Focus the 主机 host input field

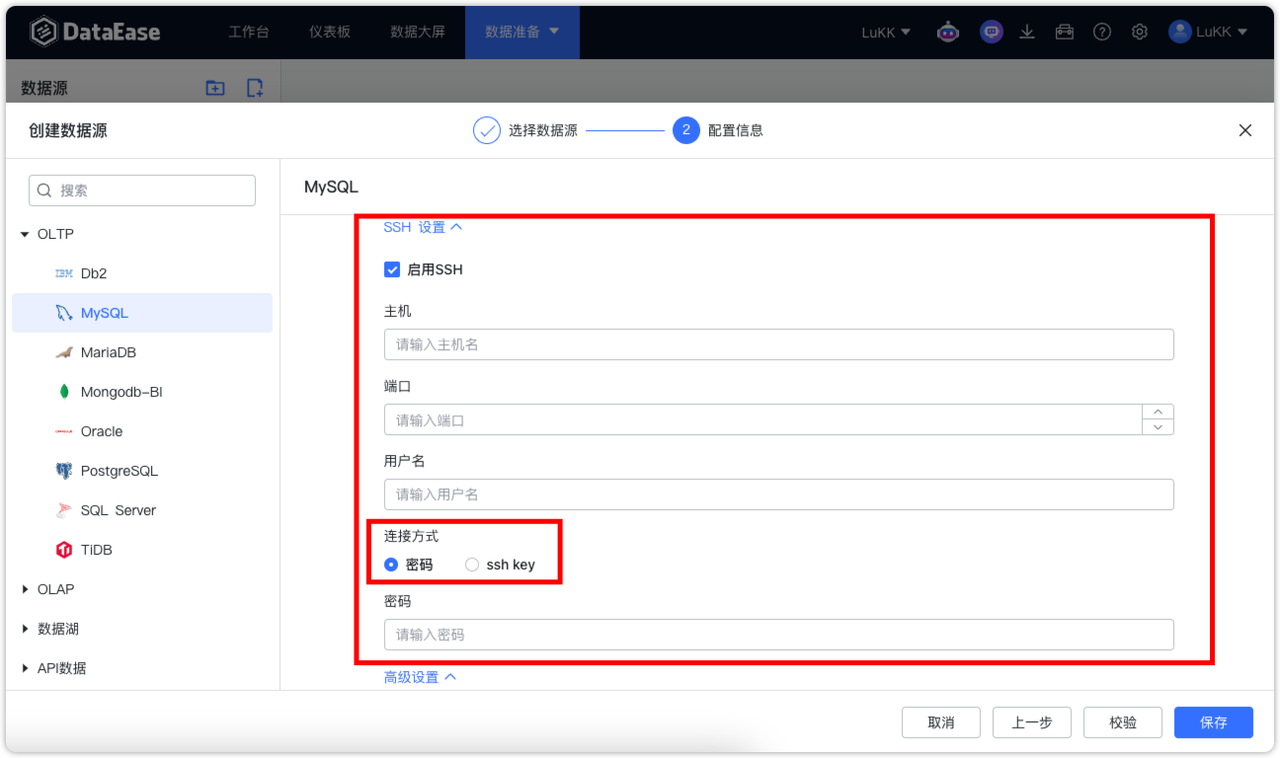pyautogui.click(x=779, y=344)
